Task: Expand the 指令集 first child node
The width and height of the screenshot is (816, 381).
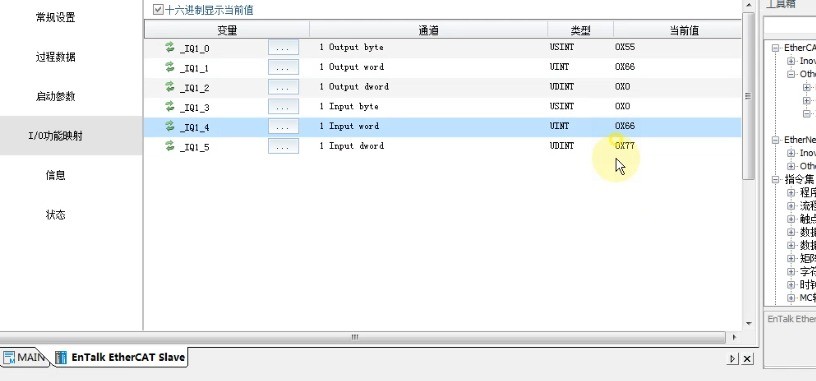Action: tap(791, 193)
